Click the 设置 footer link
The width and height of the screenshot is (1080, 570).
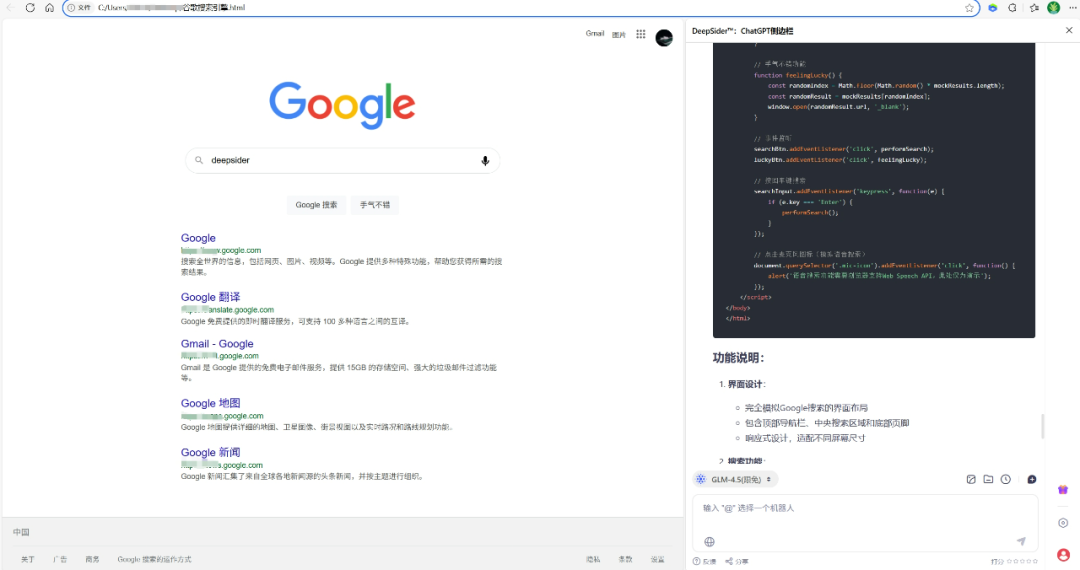tap(658, 560)
